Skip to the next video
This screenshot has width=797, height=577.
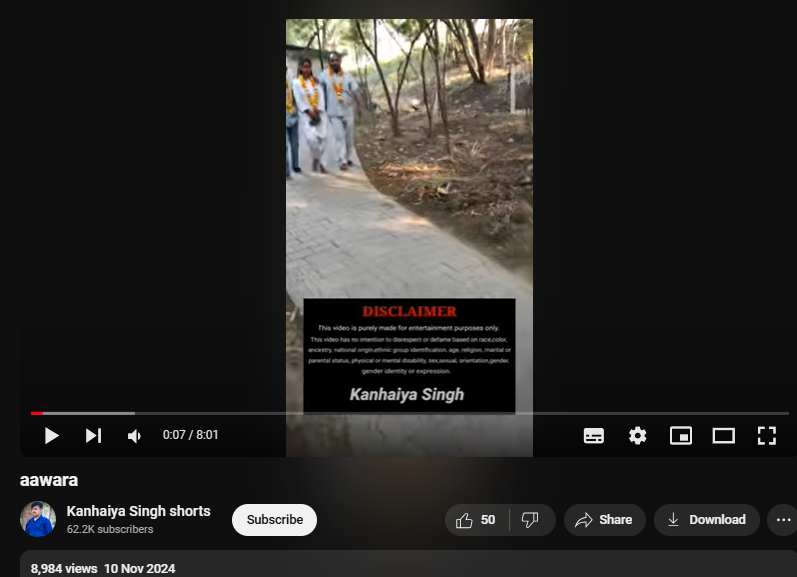pos(94,436)
